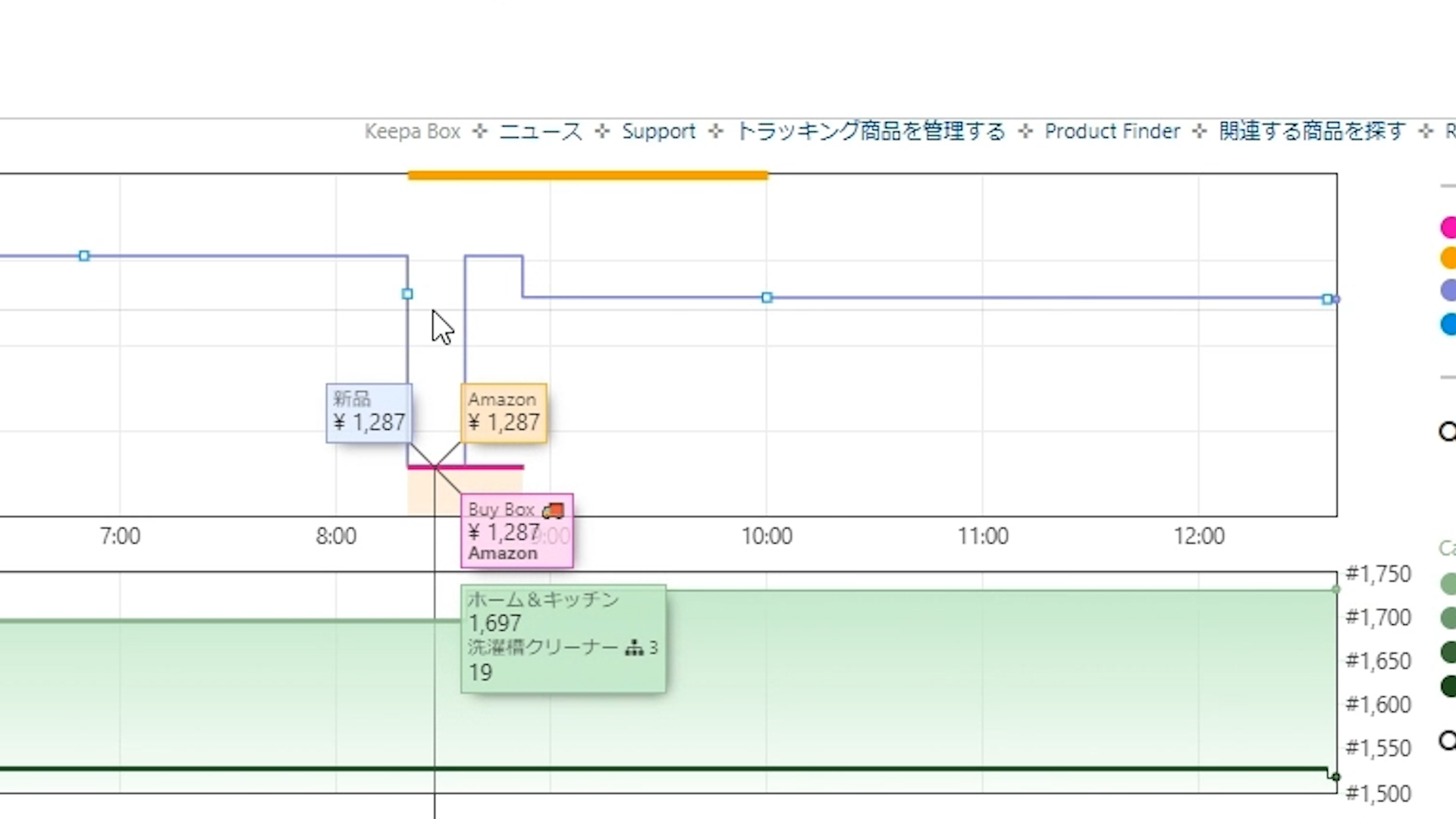This screenshot has width=1456, height=819.
Task: Click the hollow circle icon beside price chart
Action: tap(1448, 431)
